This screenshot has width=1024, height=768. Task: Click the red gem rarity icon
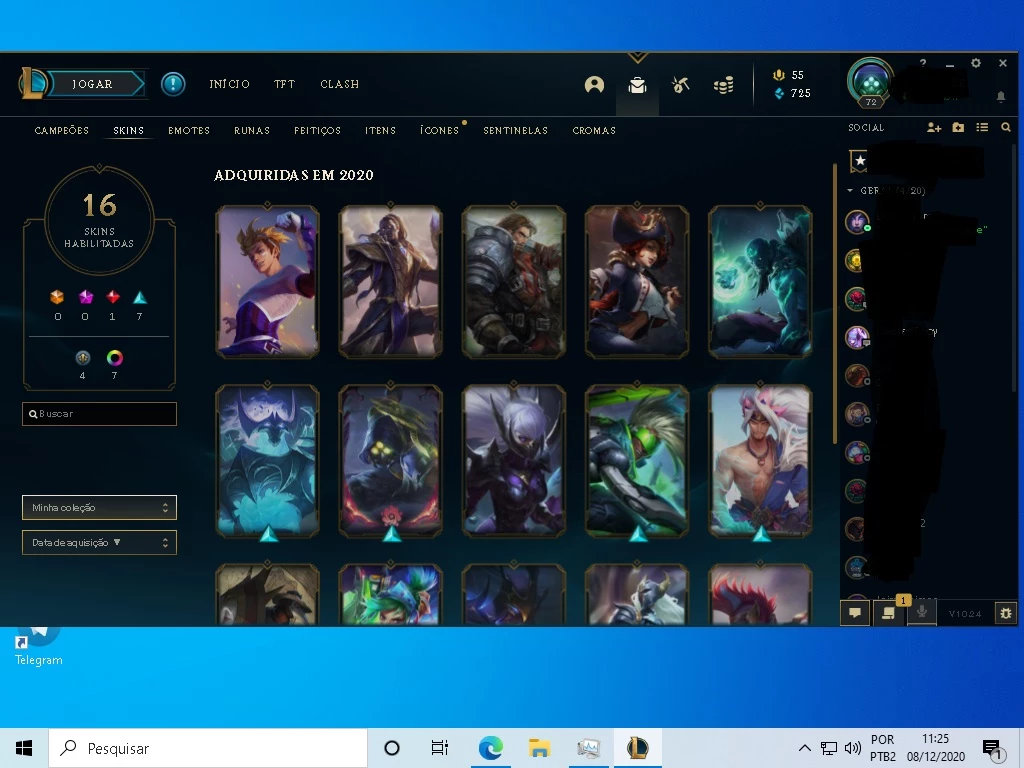(x=113, y=298)
